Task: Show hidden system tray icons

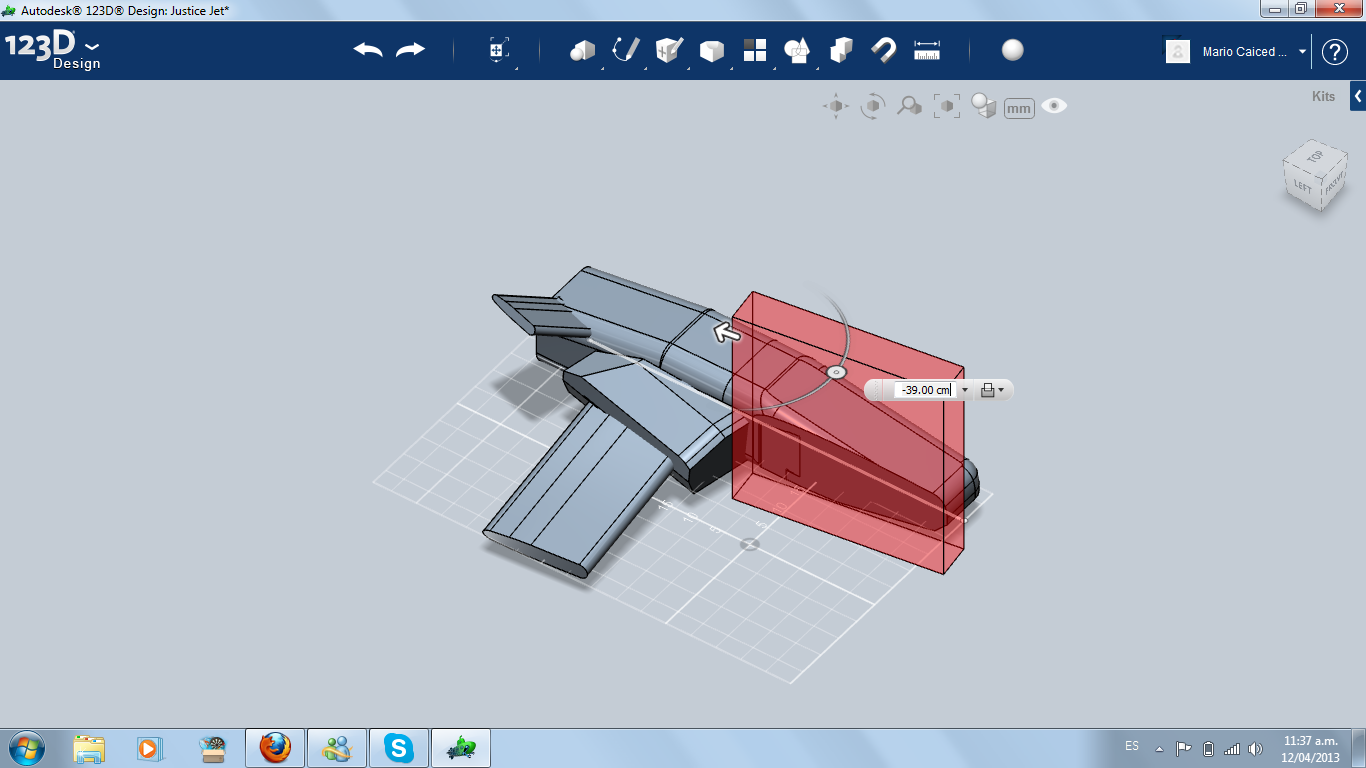Action: (x=1159, y=748)
